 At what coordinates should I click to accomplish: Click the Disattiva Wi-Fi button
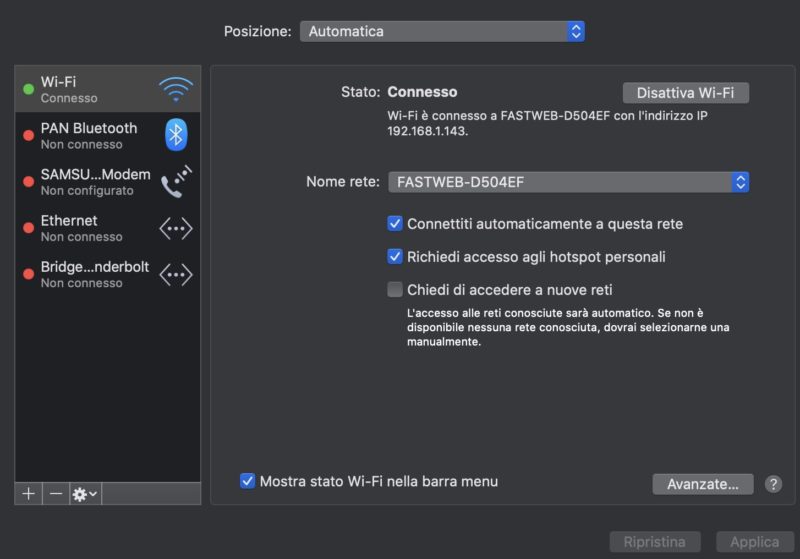point(685,93)
